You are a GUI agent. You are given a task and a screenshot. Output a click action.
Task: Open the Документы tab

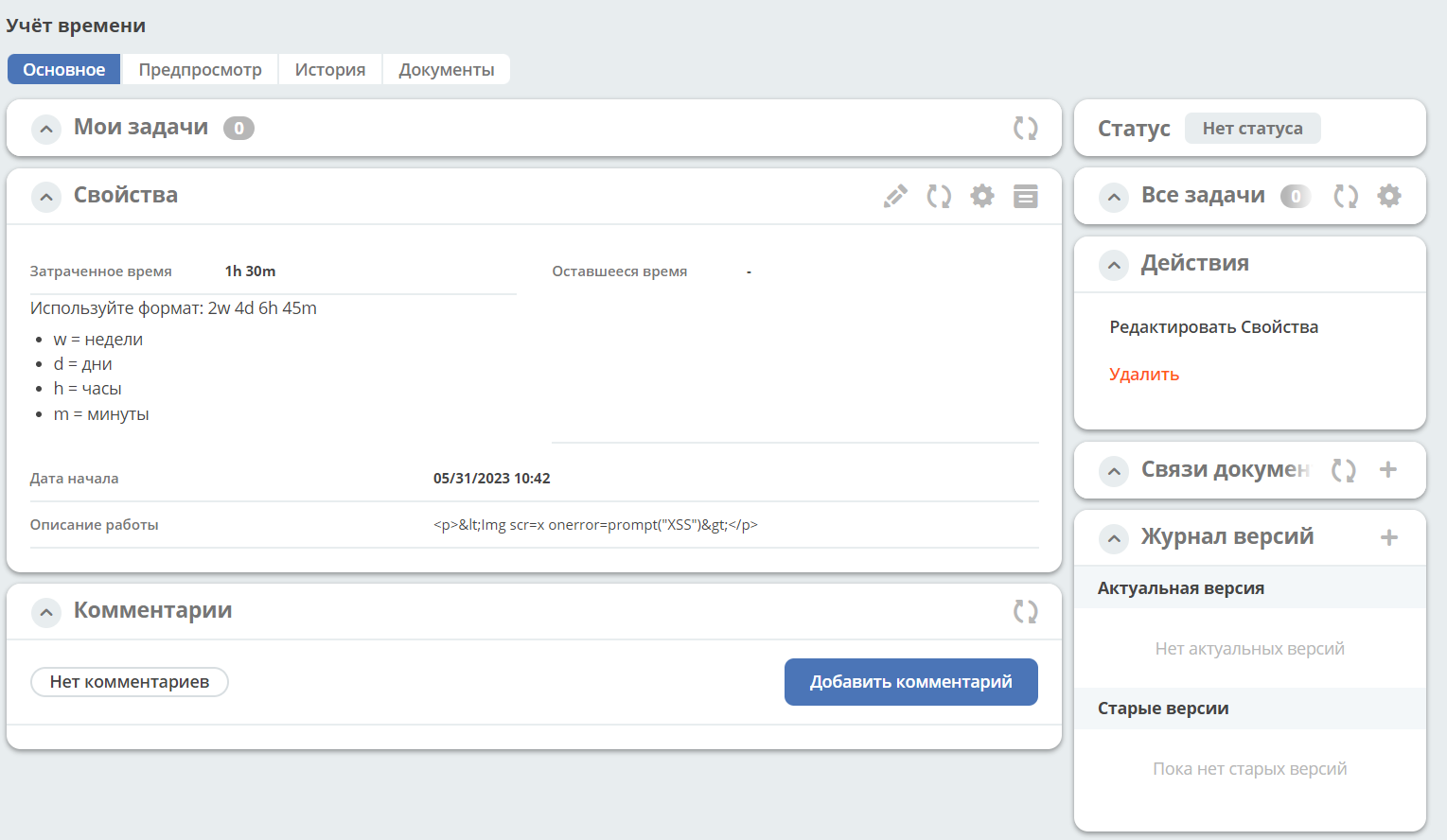(447, 69)
